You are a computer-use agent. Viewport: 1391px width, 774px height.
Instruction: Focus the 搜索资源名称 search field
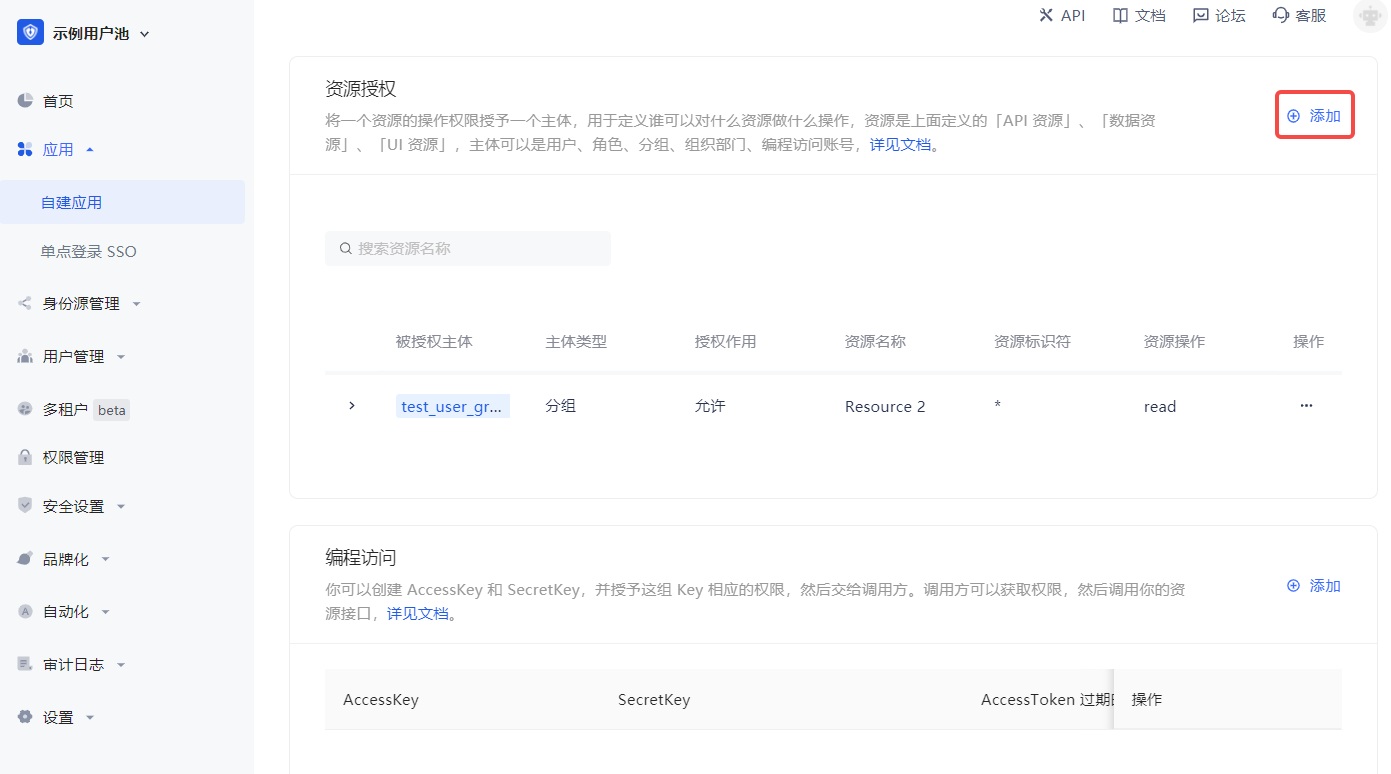coord(468,248)
